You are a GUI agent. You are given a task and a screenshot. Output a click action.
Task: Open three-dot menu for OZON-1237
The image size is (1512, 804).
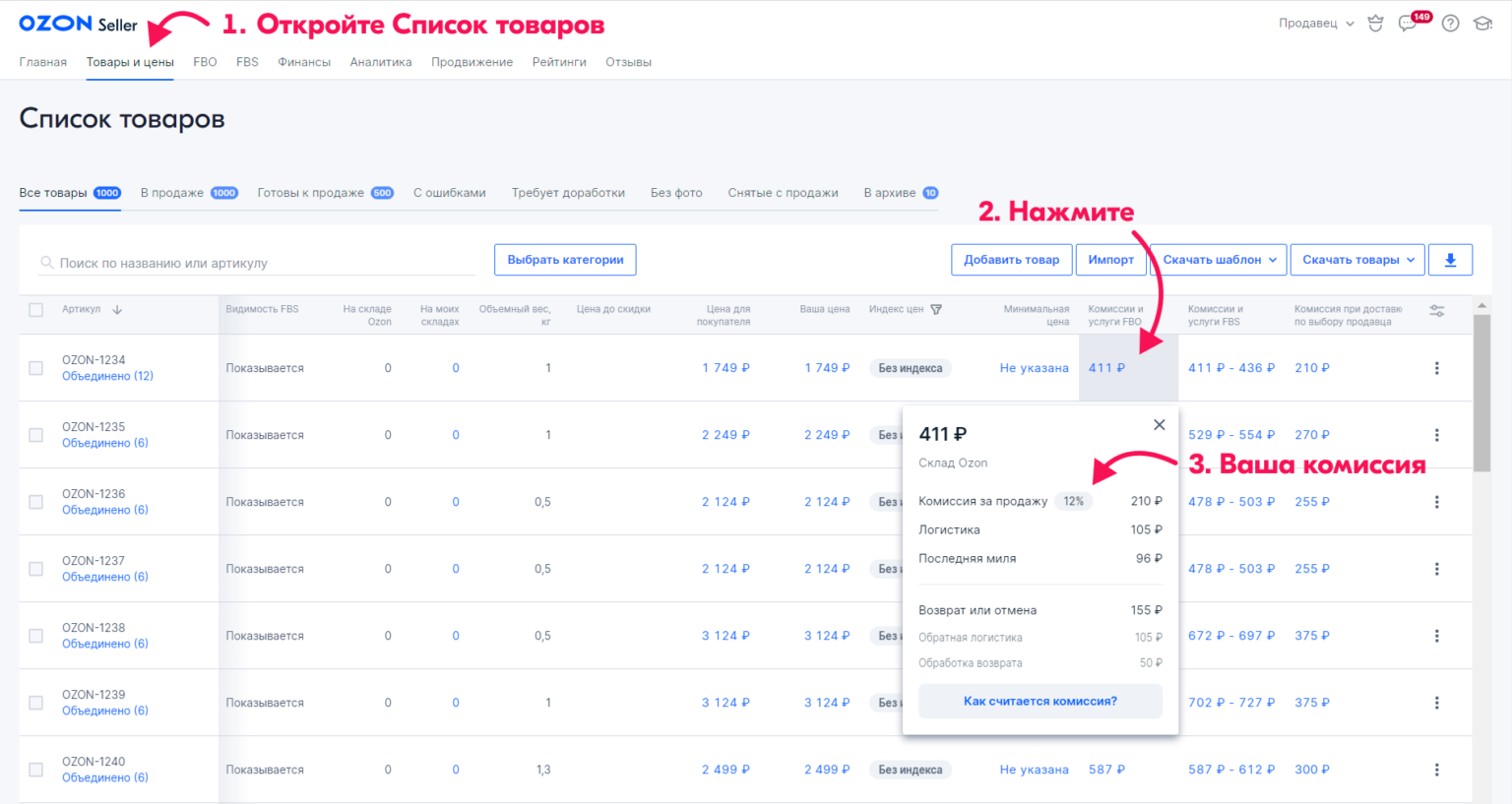[1436, 569]
